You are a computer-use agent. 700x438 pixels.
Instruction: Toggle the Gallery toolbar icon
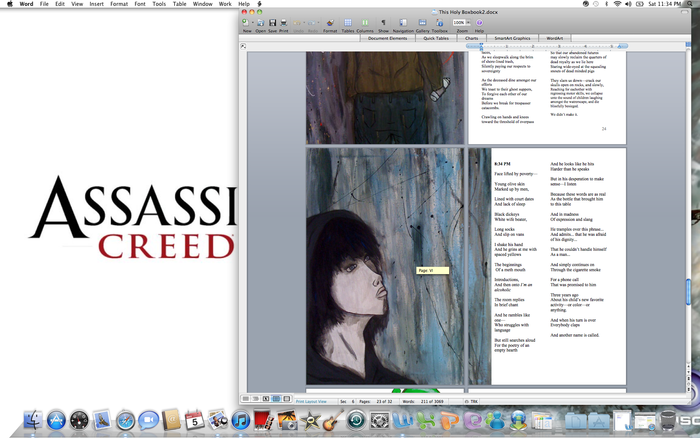pos(422,23)
